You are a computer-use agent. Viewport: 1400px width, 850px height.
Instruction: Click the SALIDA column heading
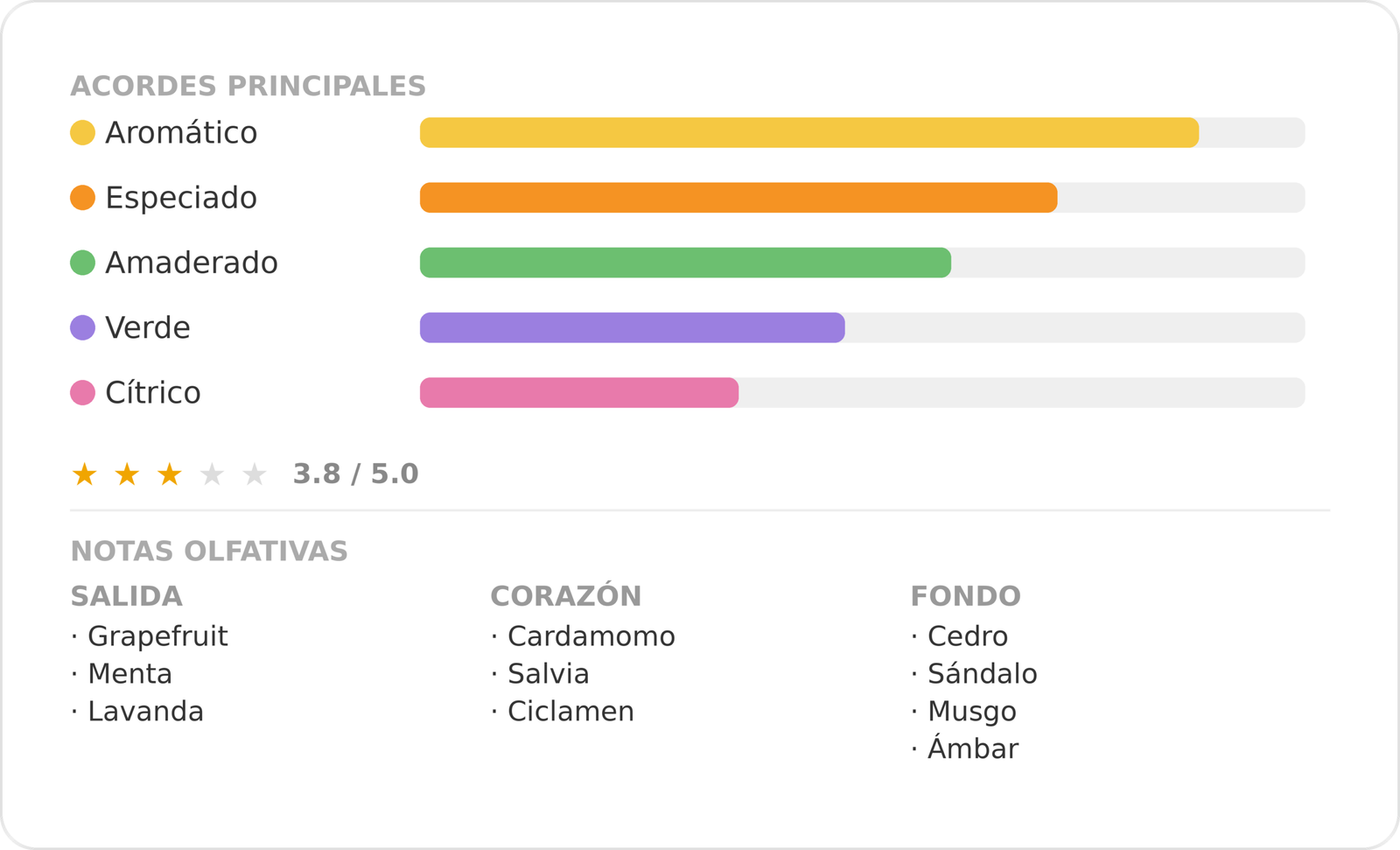click(127, 596)
